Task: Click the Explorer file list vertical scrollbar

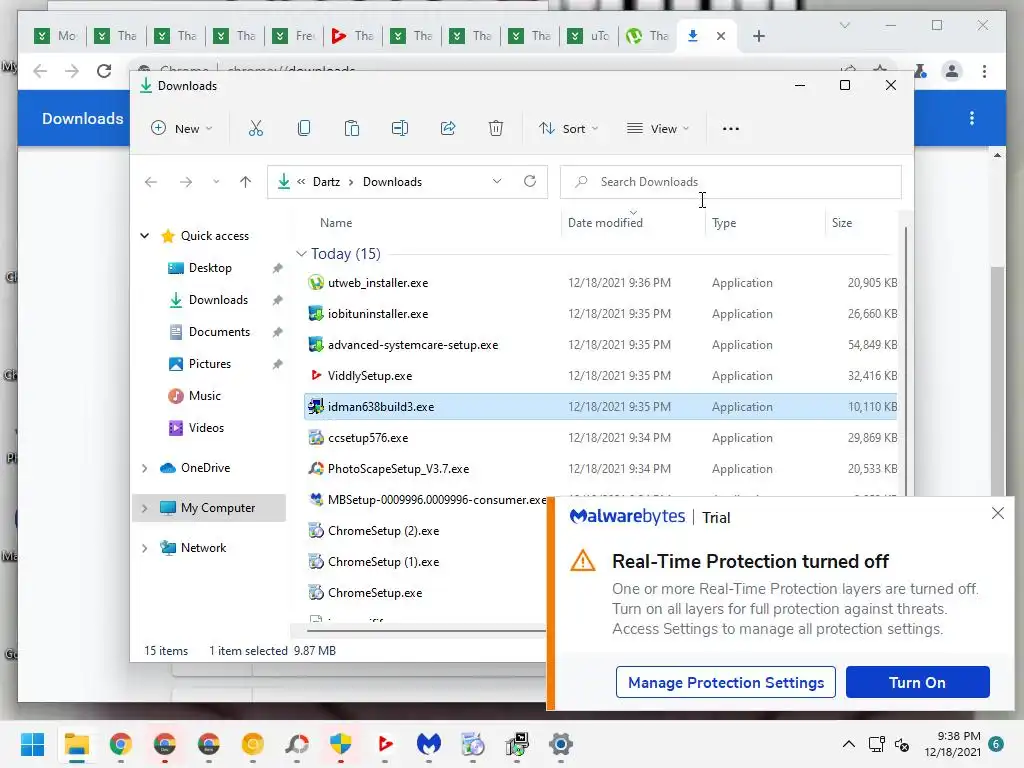Action: (x=905, y=359)
